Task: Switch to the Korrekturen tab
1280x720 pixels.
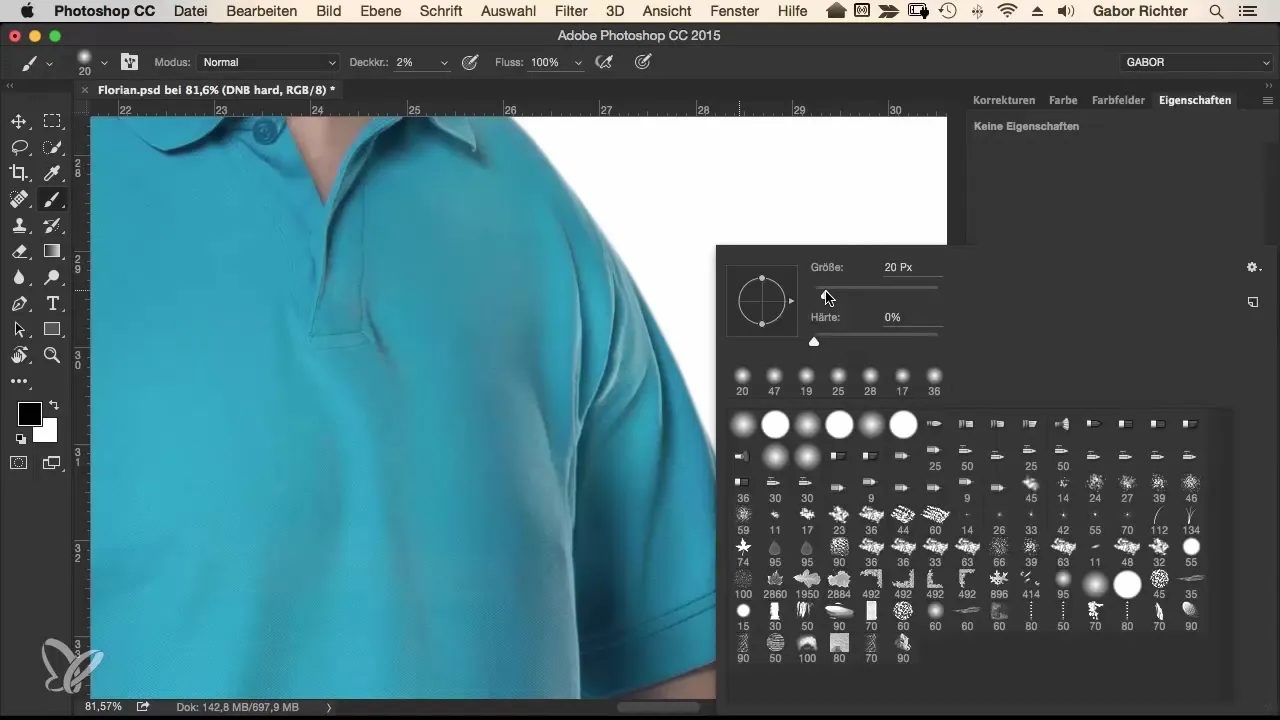Action: coord(1004,100)
